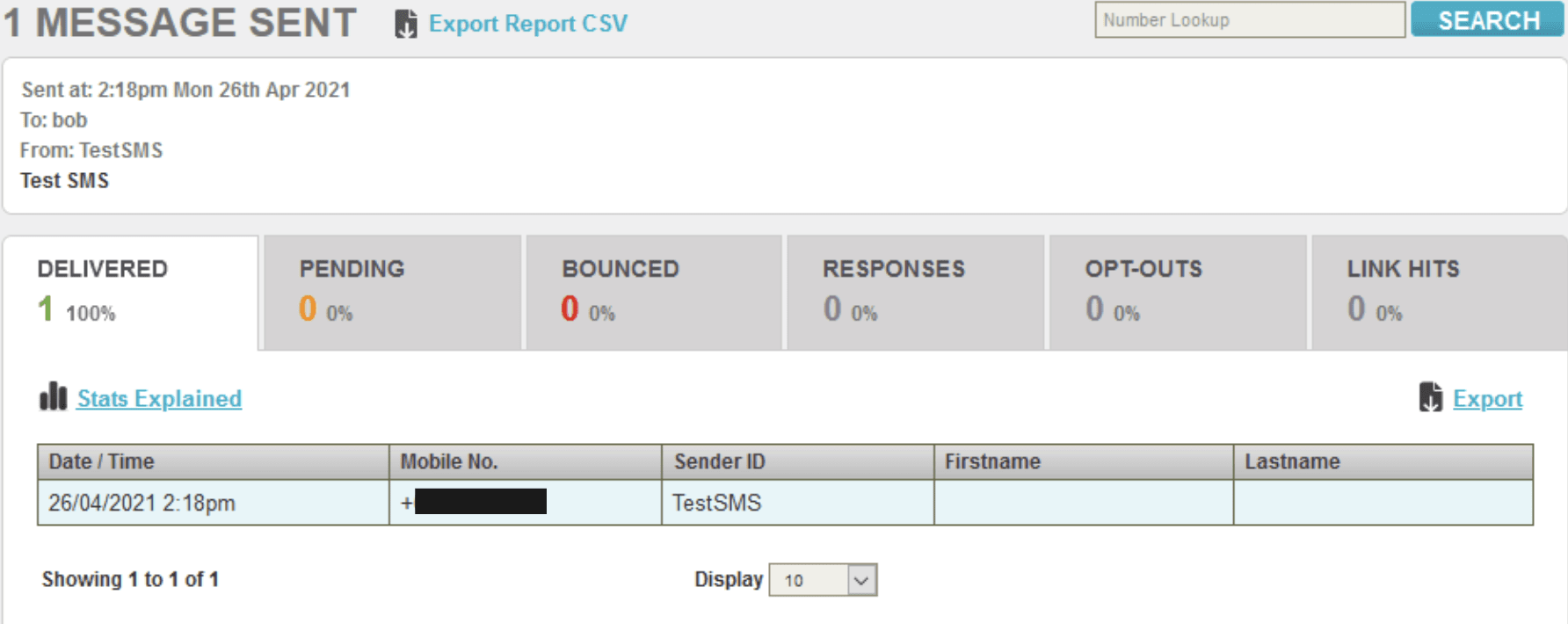Click the Export link above the table

[1487, 399]
